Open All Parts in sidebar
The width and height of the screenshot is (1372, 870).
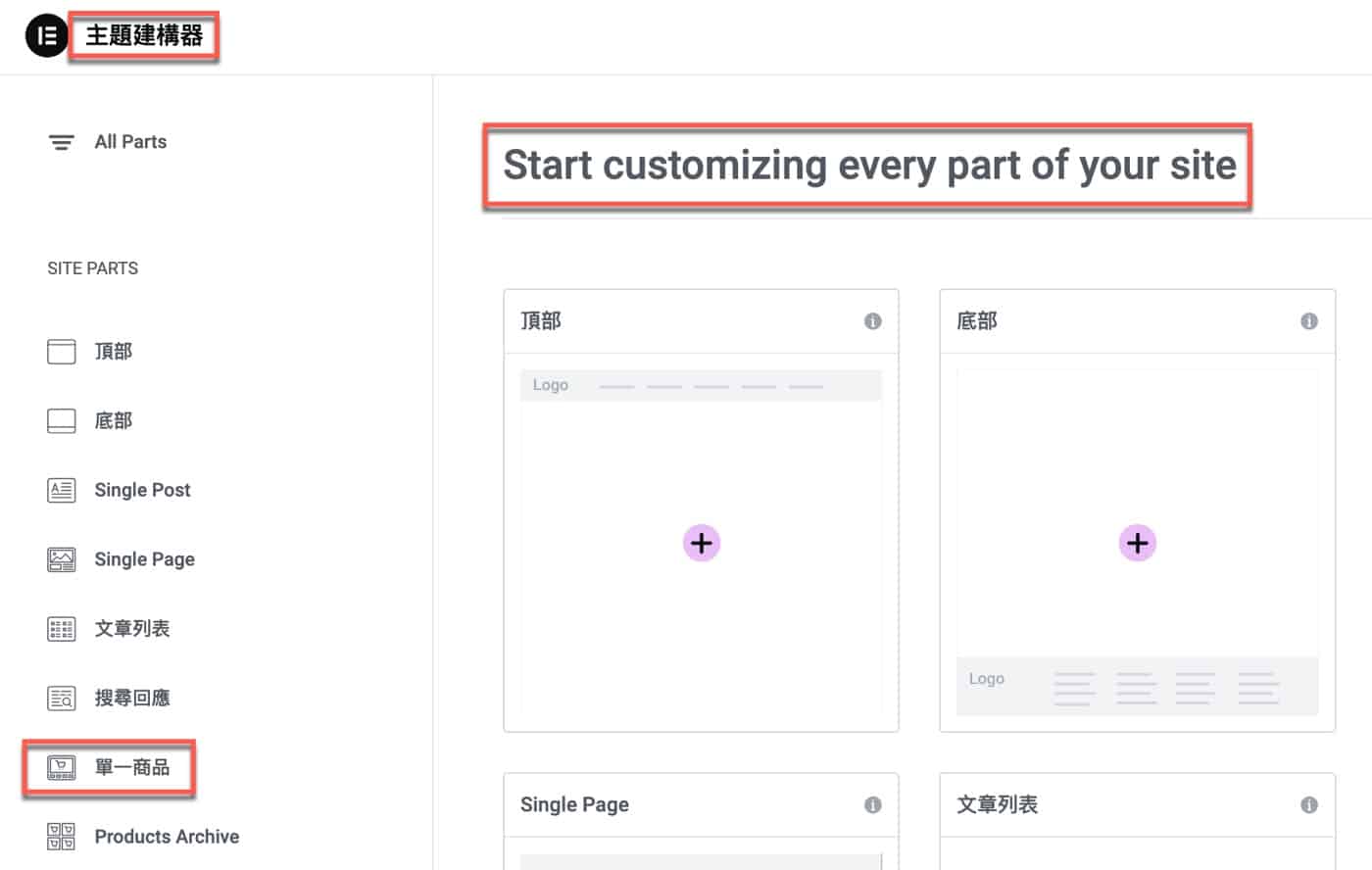tap(130, 142)
